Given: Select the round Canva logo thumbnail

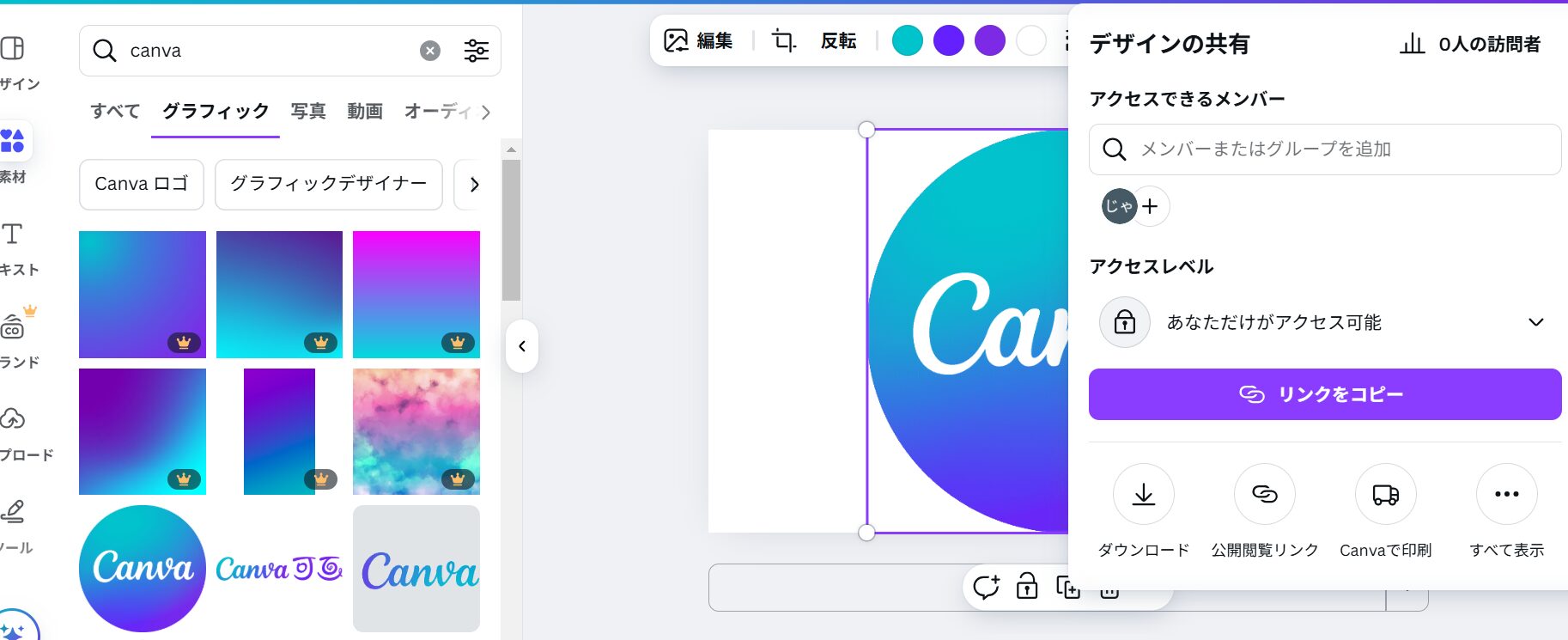Looking at the screenshot, I should (x=143, y=568).
